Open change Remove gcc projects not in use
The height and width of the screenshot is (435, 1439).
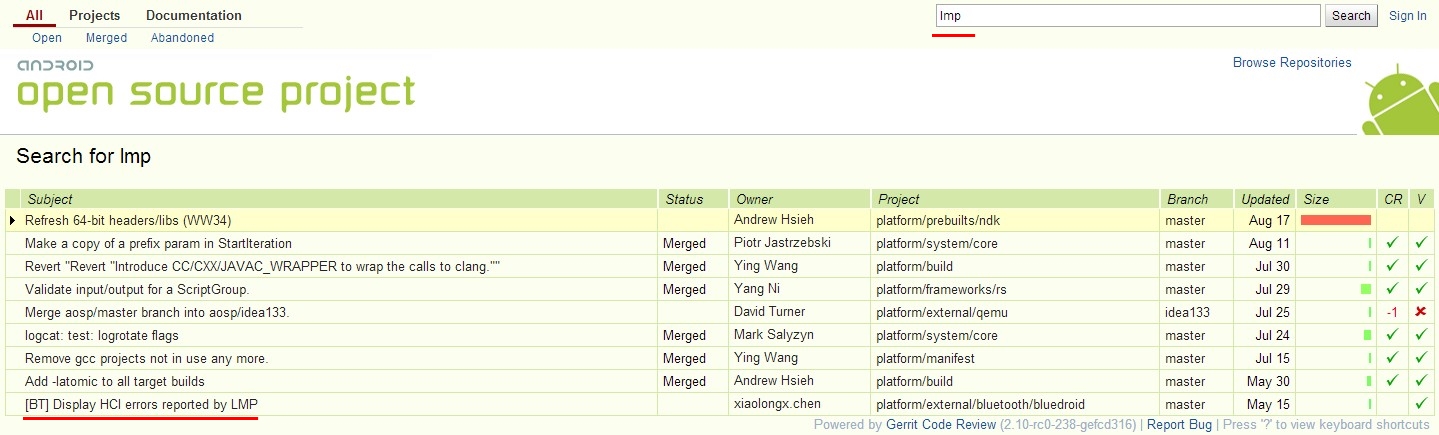coord(147,358)
